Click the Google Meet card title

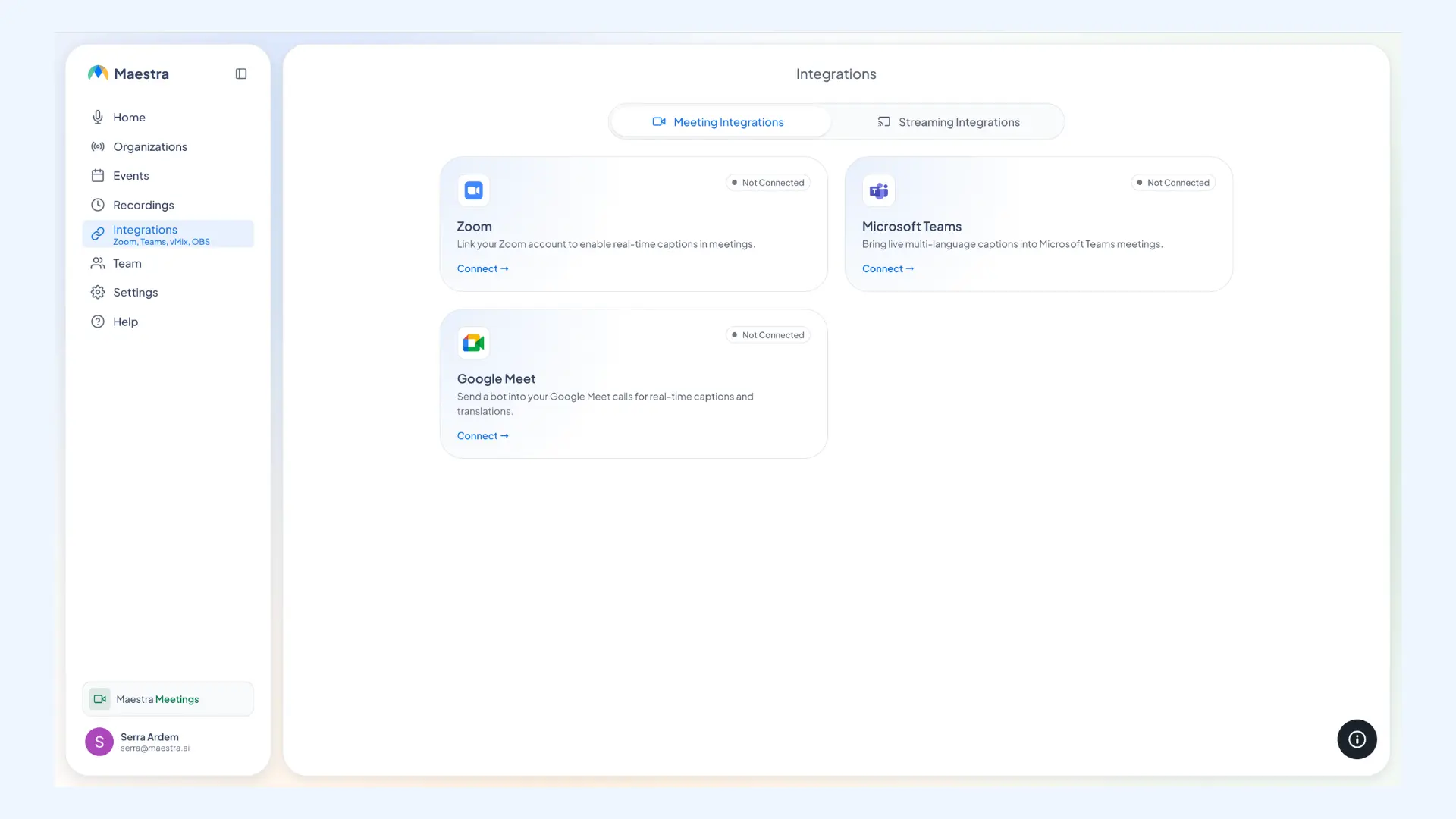coord(496,378)
